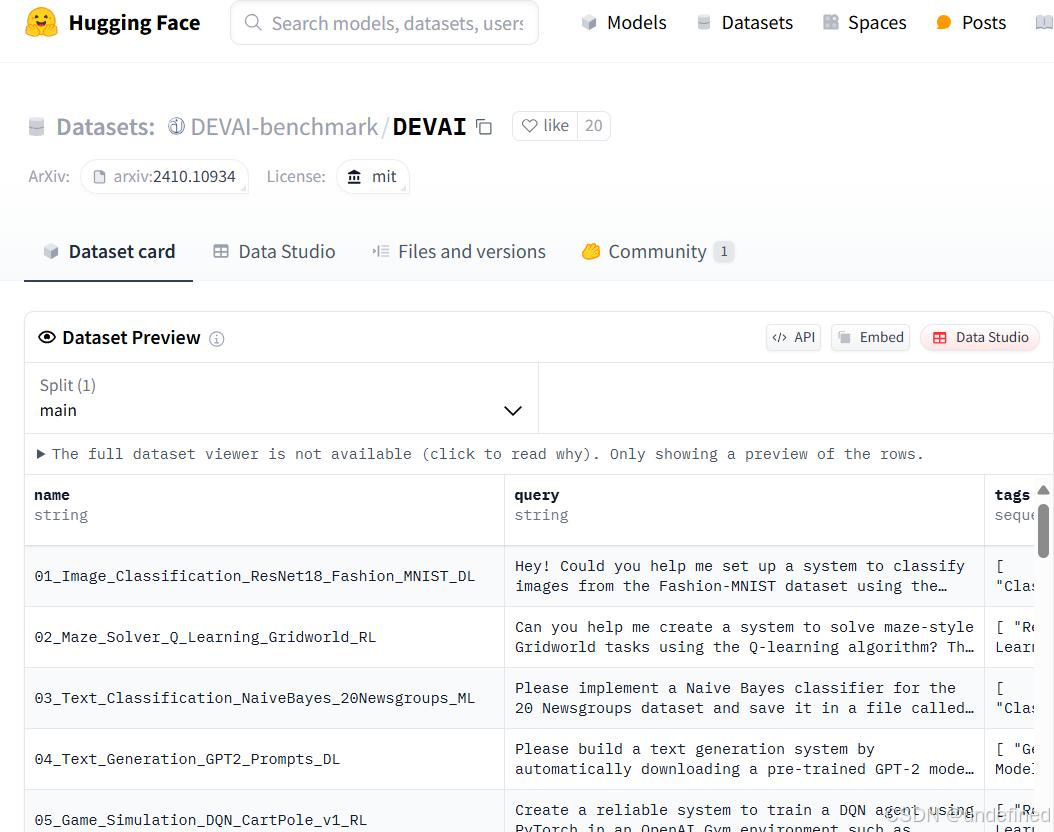
Task: Copy the dataset name with copy icon
Action: pyautogui.click(x=484, y=126)
